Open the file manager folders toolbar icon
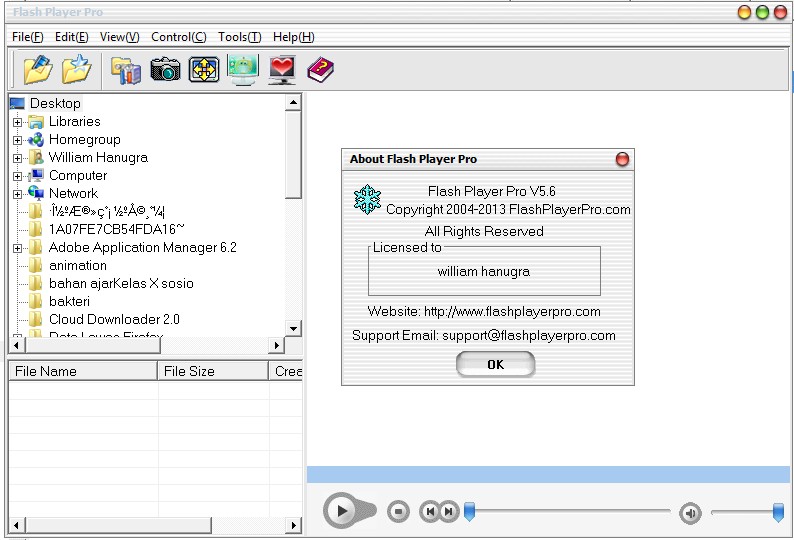 pos(126,70)
